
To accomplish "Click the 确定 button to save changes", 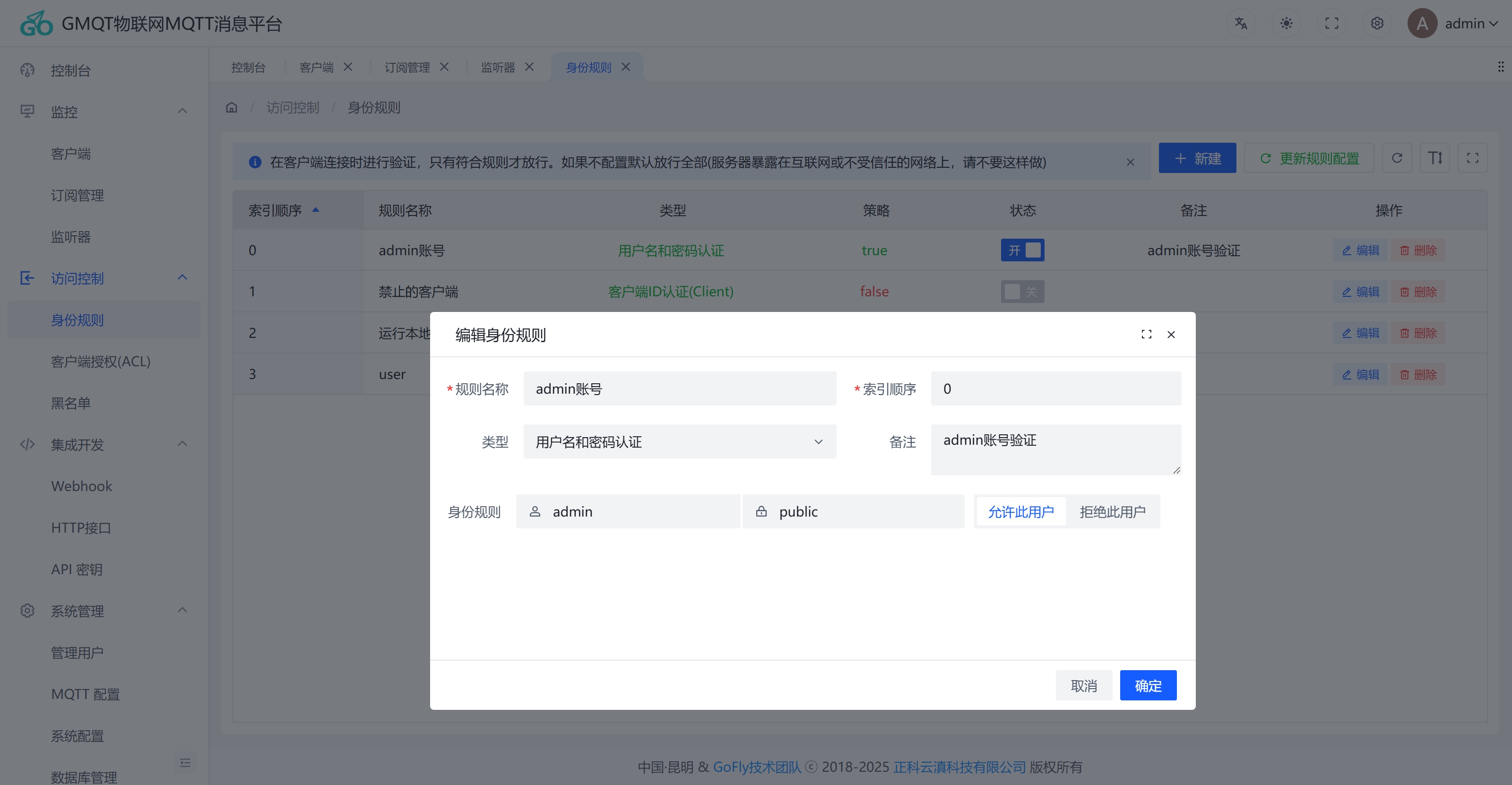I will tap(1148, 685).
